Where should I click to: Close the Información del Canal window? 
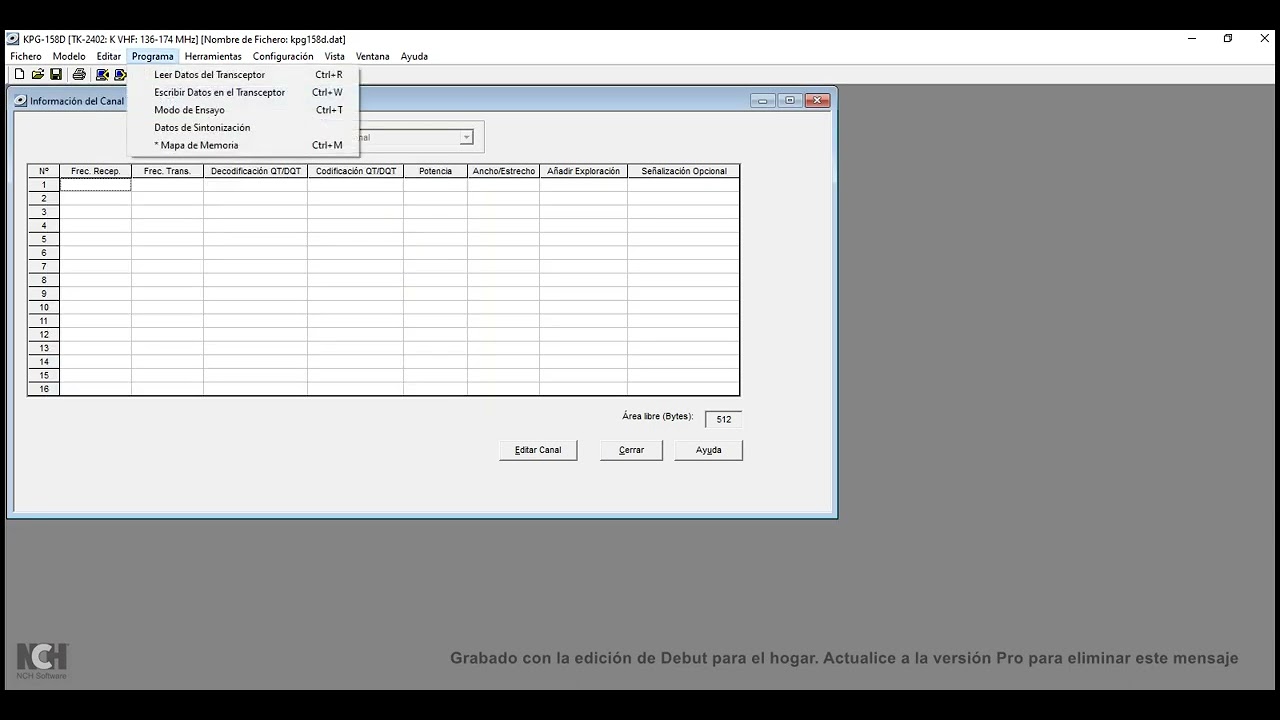[818, 101]
